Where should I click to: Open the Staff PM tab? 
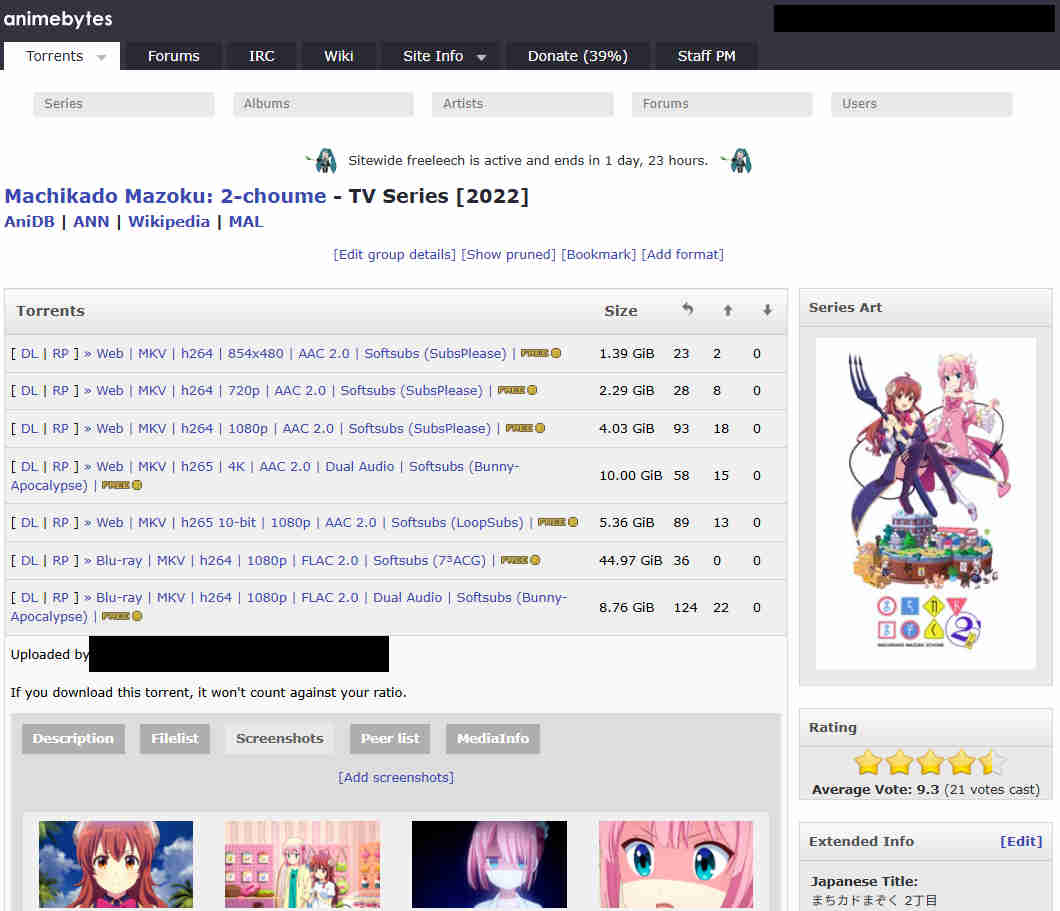(706, 56)
